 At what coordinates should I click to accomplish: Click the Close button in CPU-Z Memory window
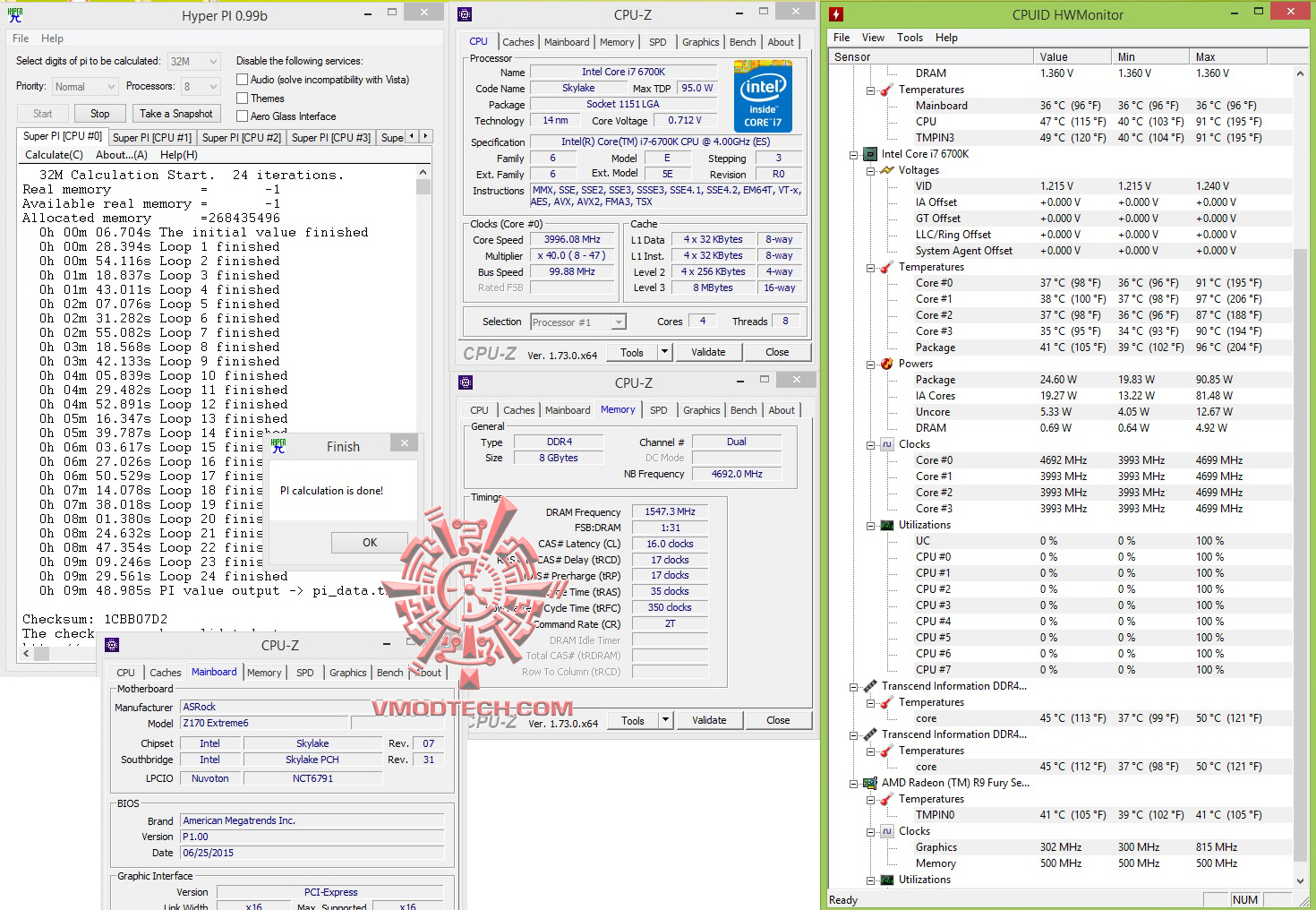778,720
